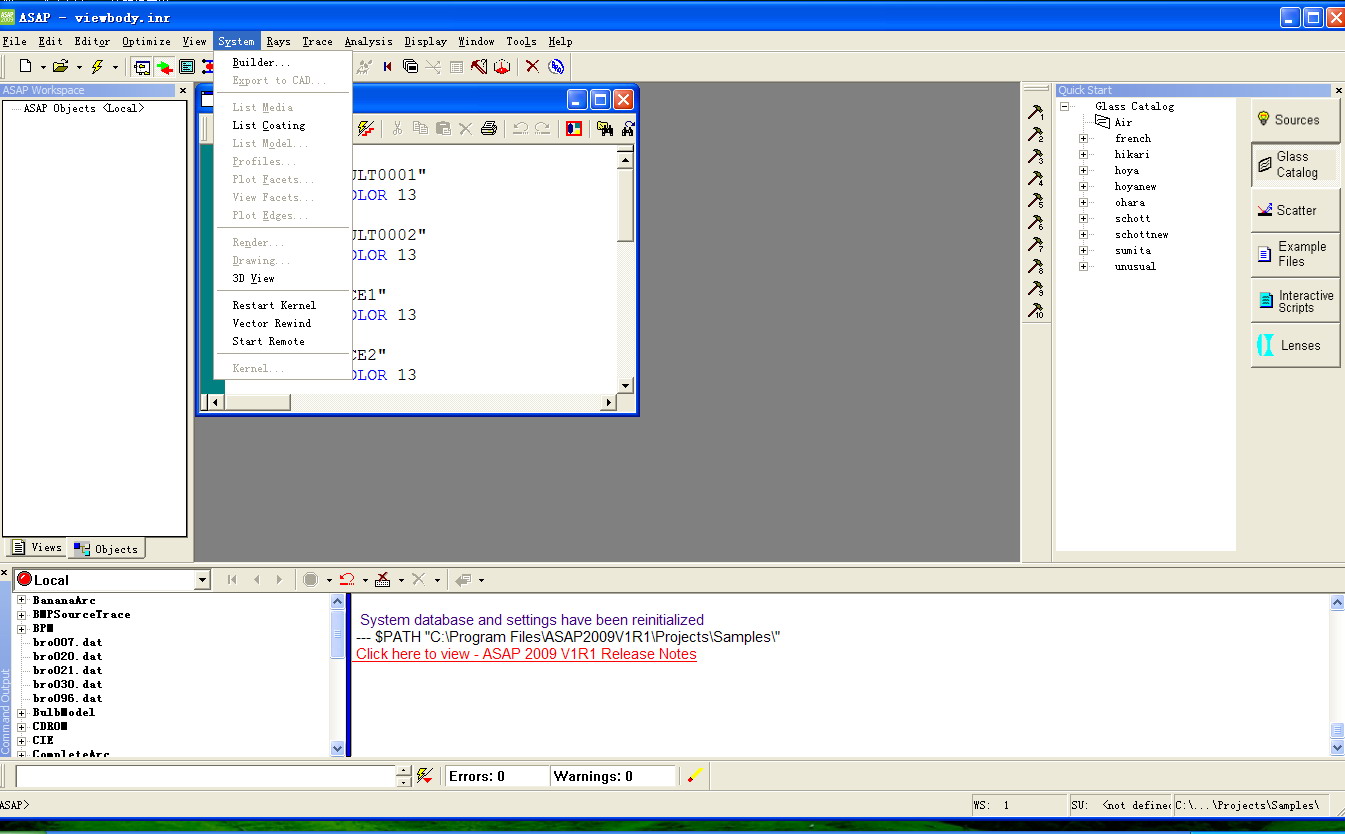1345x834 pixels.
Task: Click the color palette icon in editor toolbar
Action: pos(574,128)
